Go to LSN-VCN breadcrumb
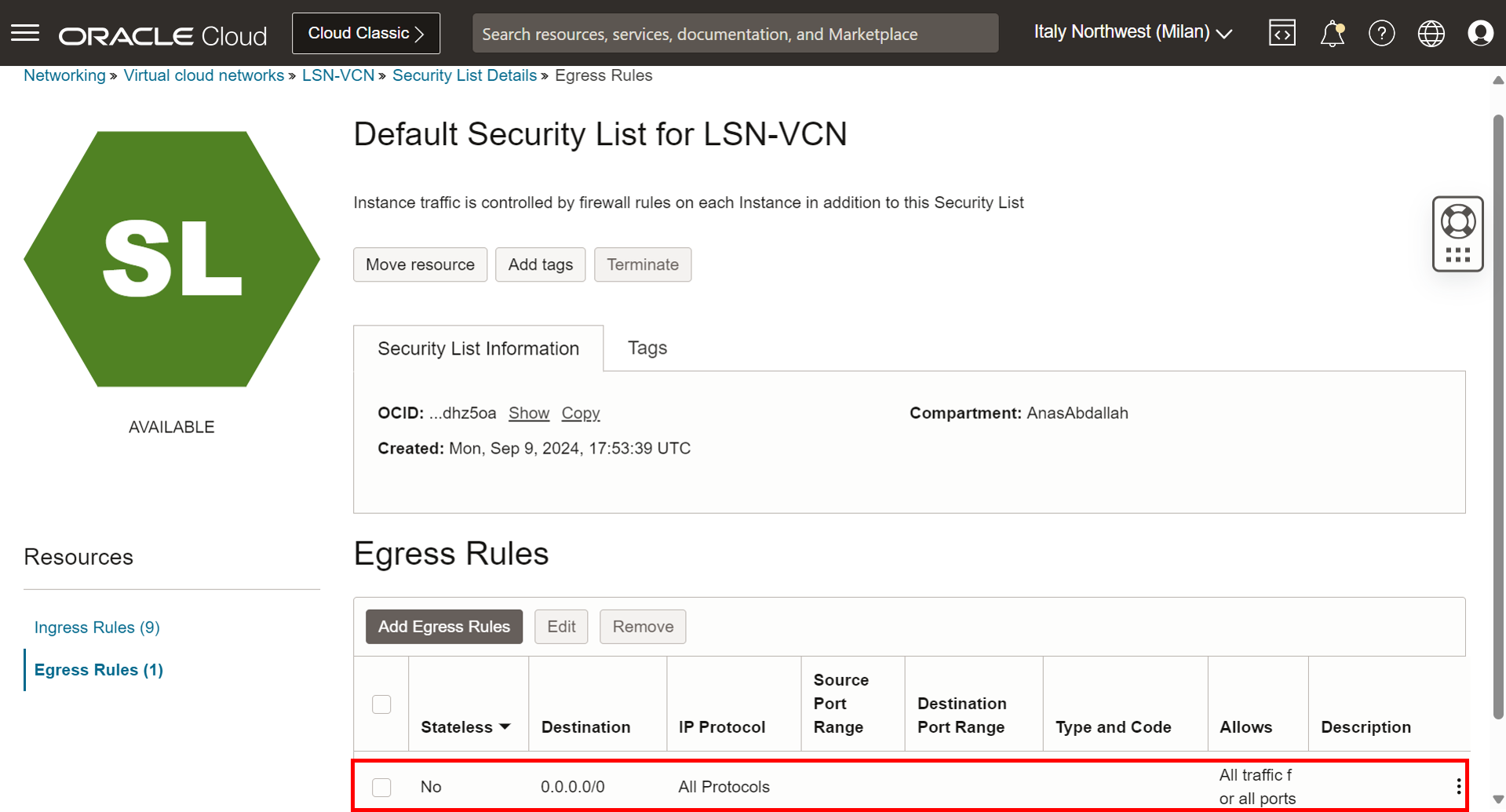 [x=338, y=75]
